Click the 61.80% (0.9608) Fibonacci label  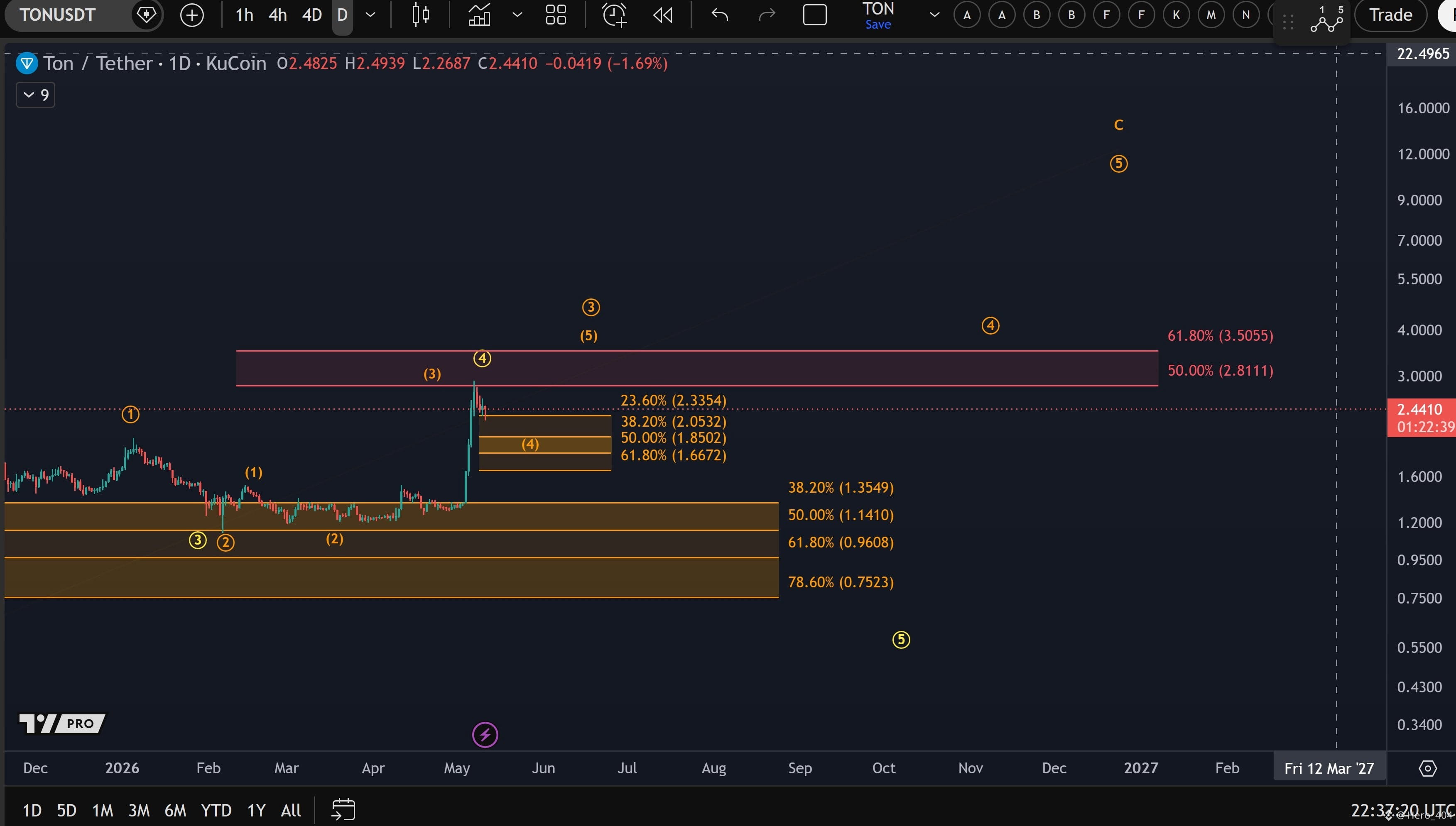[x=841, y=542]
